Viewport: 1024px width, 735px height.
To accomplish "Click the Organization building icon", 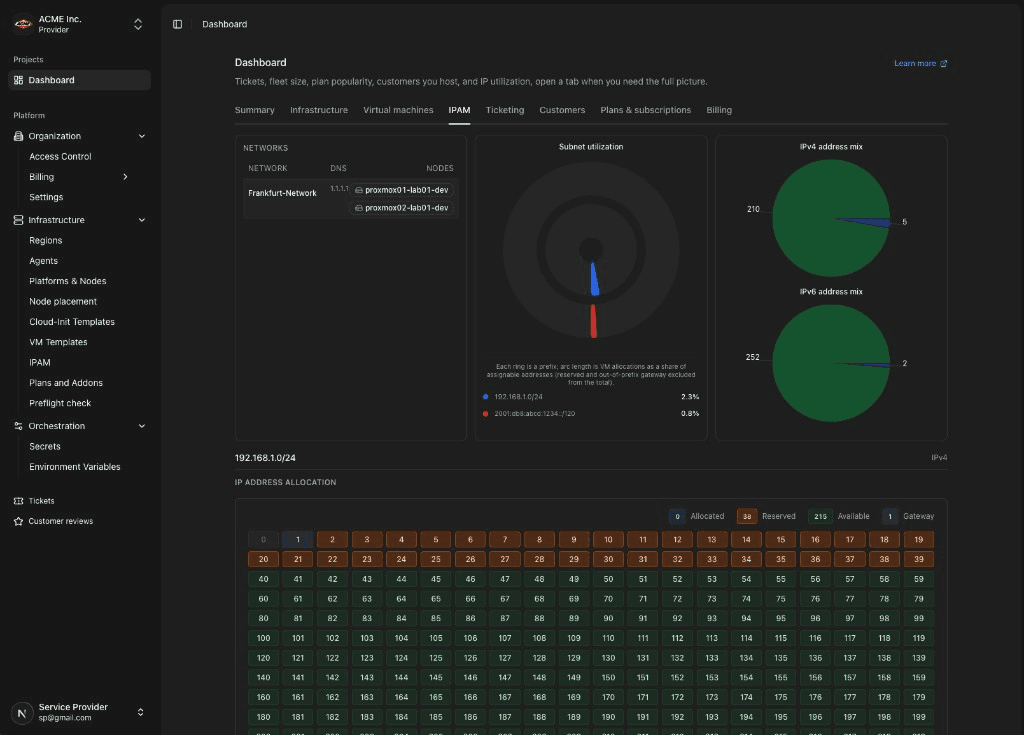I will pyautogui.click(x=18, y=136).
